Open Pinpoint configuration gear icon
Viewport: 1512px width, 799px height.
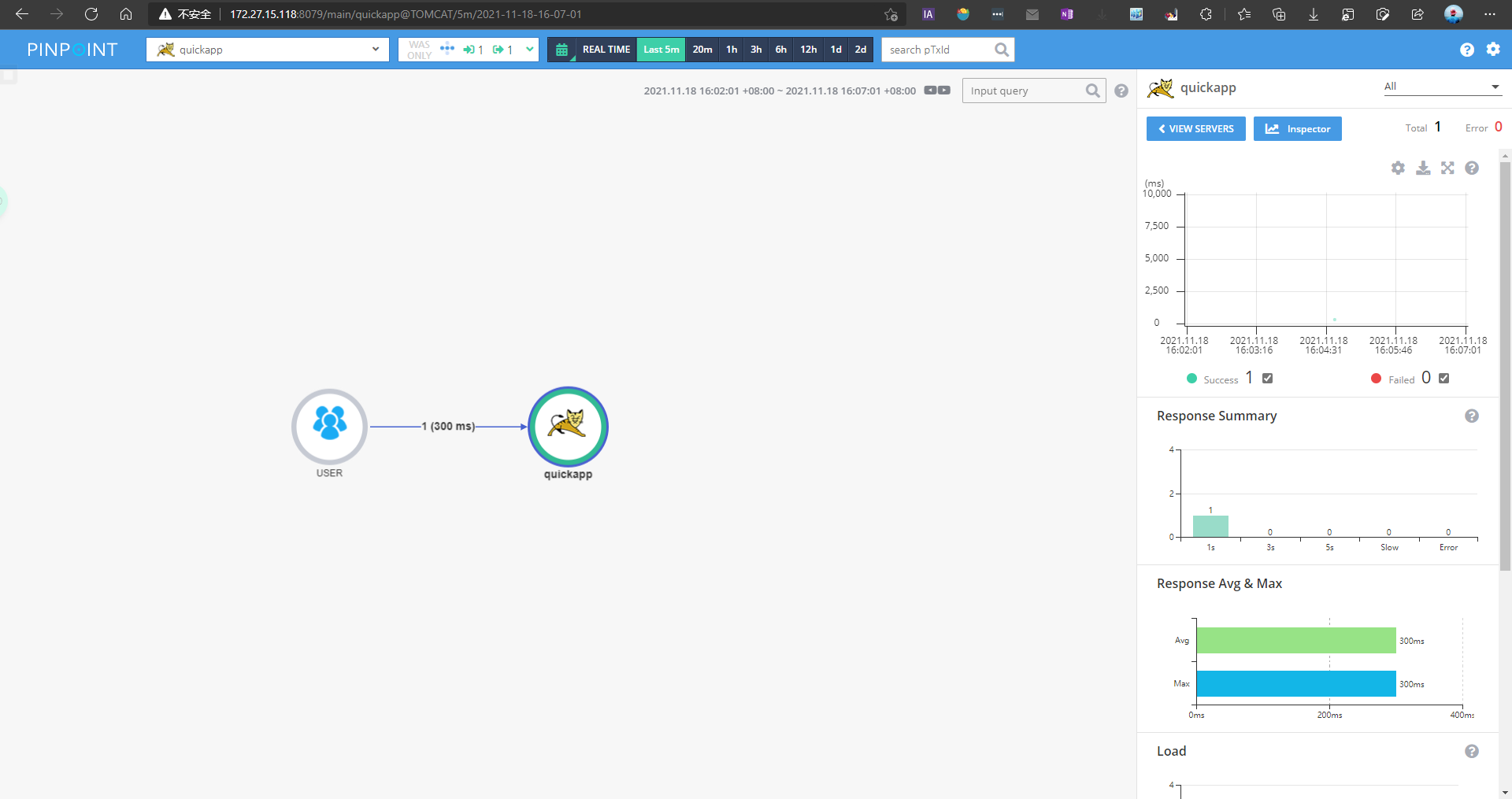coord(1493,50)
